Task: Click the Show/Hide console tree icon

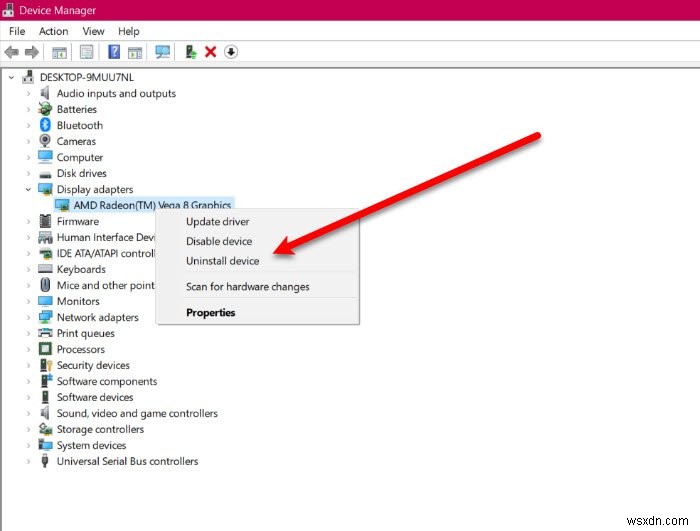Action: coord(59,52)
